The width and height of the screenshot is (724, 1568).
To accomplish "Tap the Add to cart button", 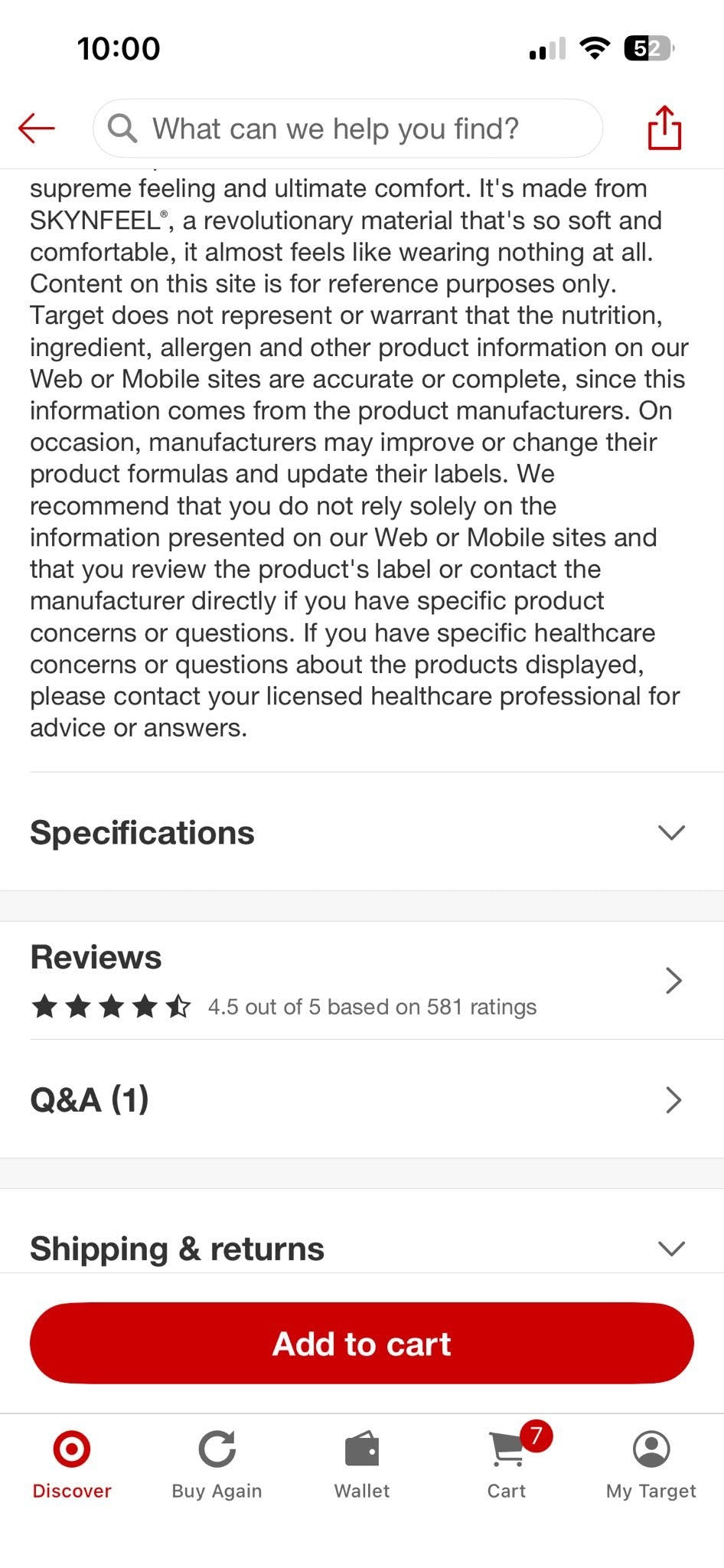I will pos(362,1344).
